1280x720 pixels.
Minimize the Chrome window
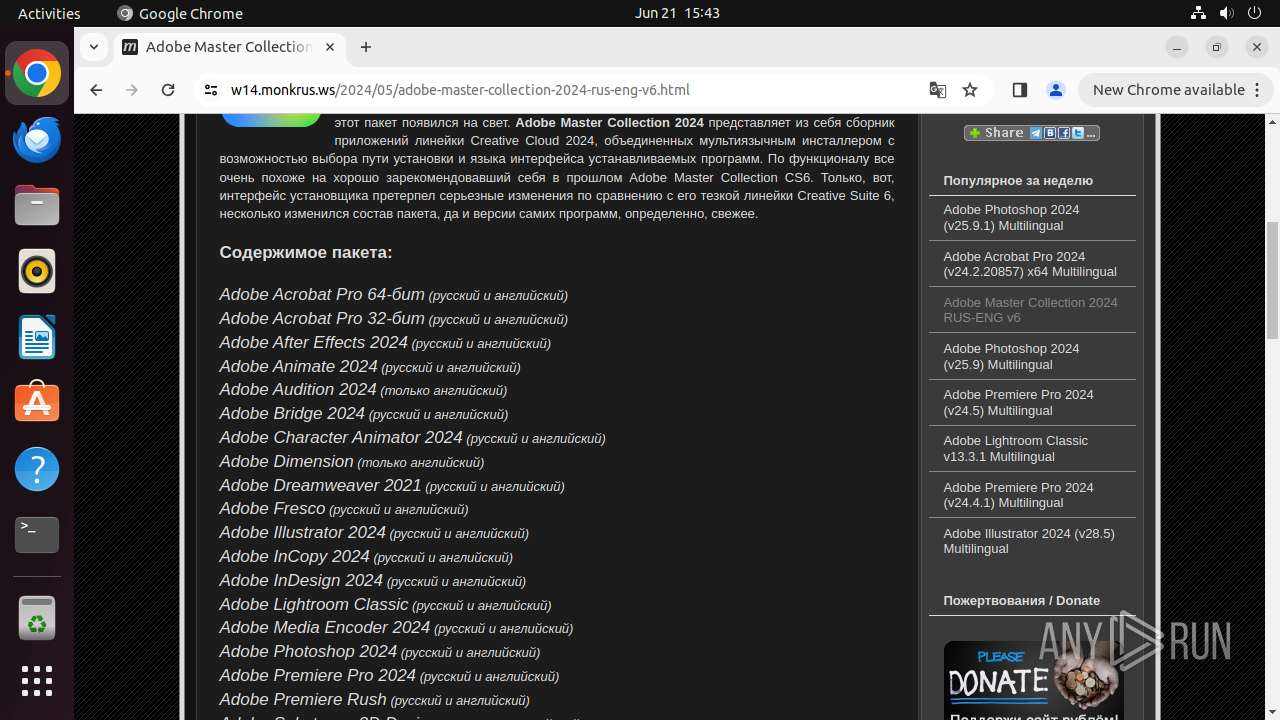tap(1177, 47)
